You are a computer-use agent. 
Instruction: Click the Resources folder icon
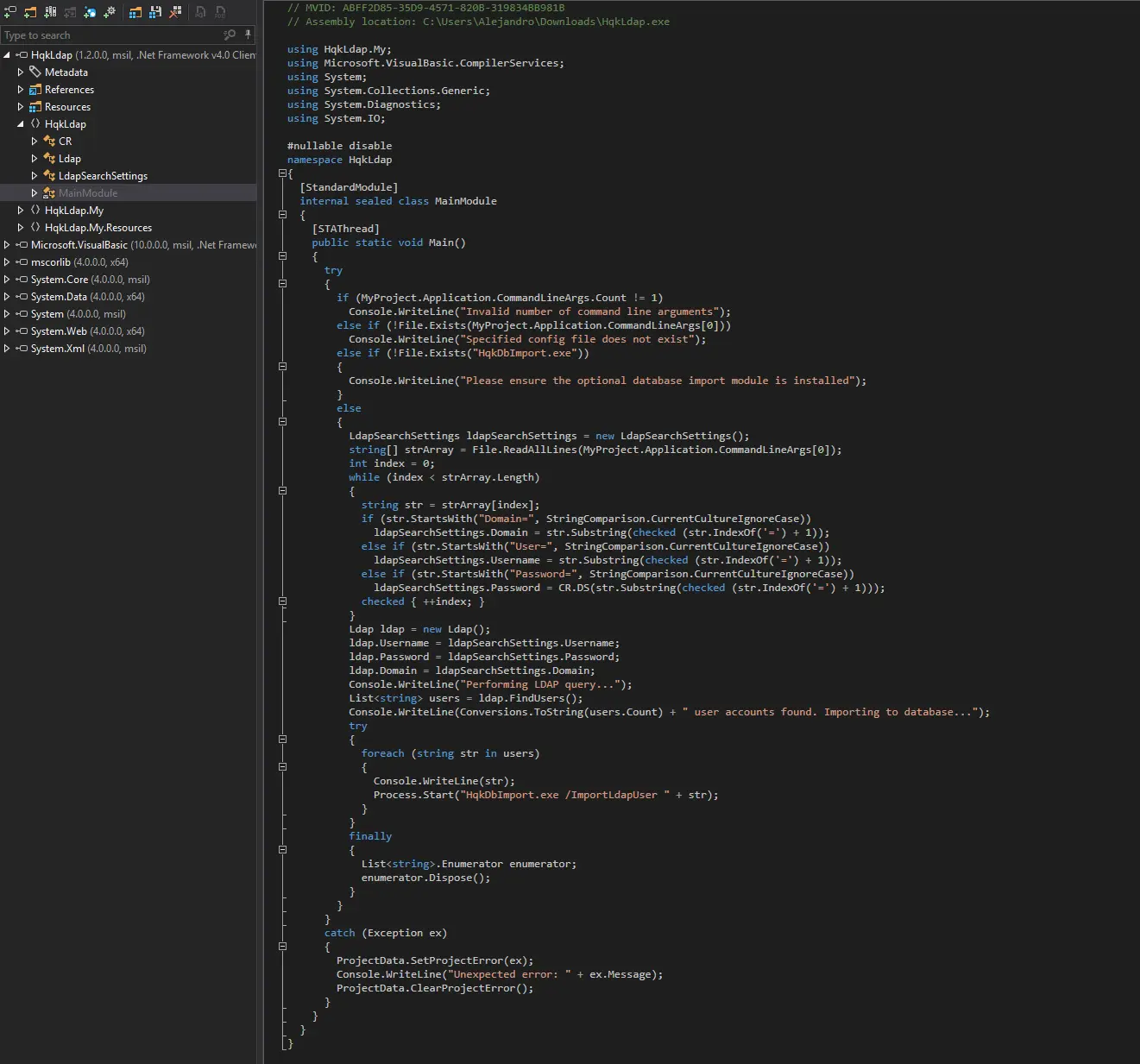[35, 106]
